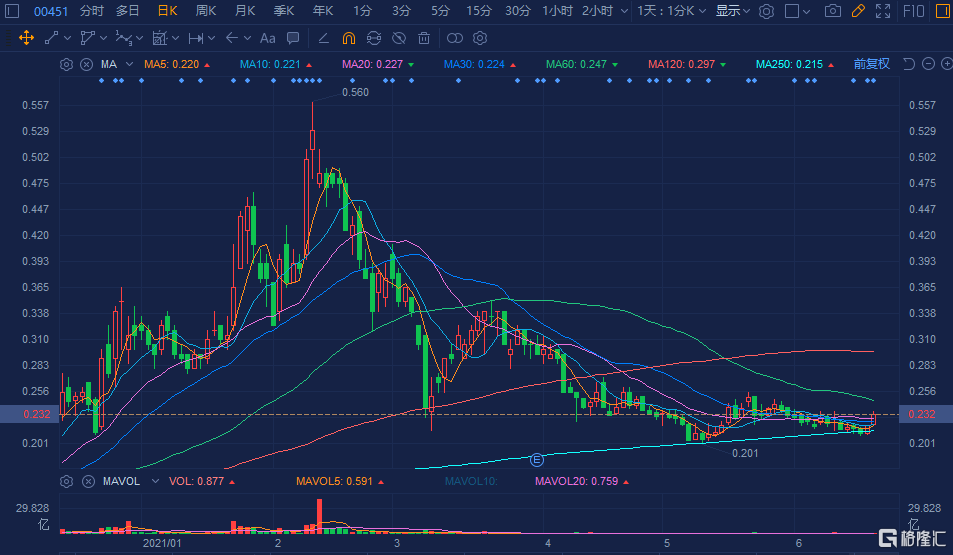The image size is (953, 555).
Task: Click the fullscreen expand icon
Action: click(883, 11)
